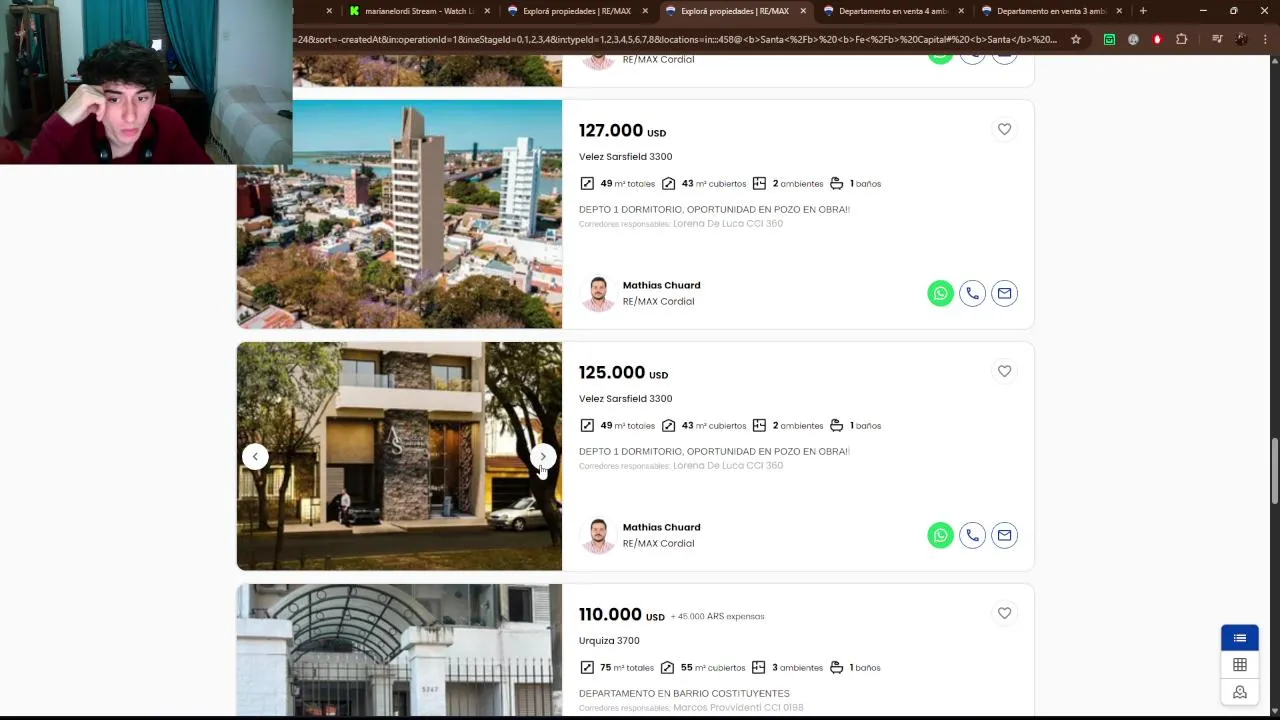Image resolution: width=1280 pixels, height=720 pixels.
Task: Agent photo on the 125.000 USD listing
Action: pos(598,535)
